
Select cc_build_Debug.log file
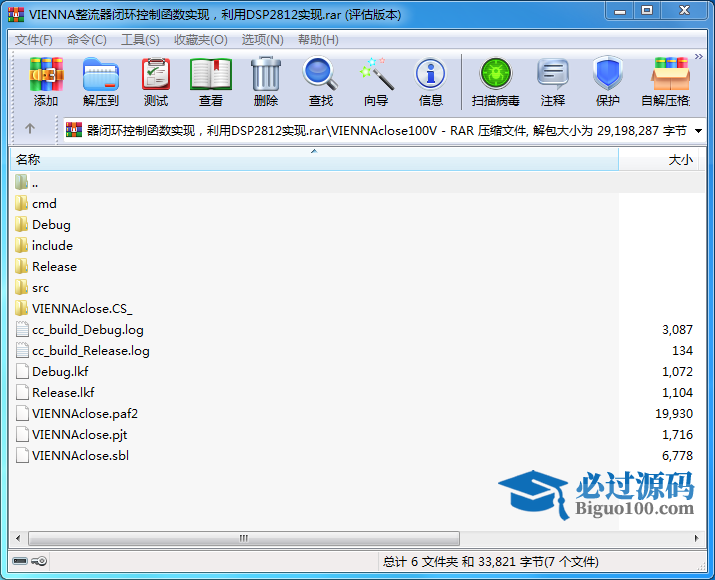point(79,330)
